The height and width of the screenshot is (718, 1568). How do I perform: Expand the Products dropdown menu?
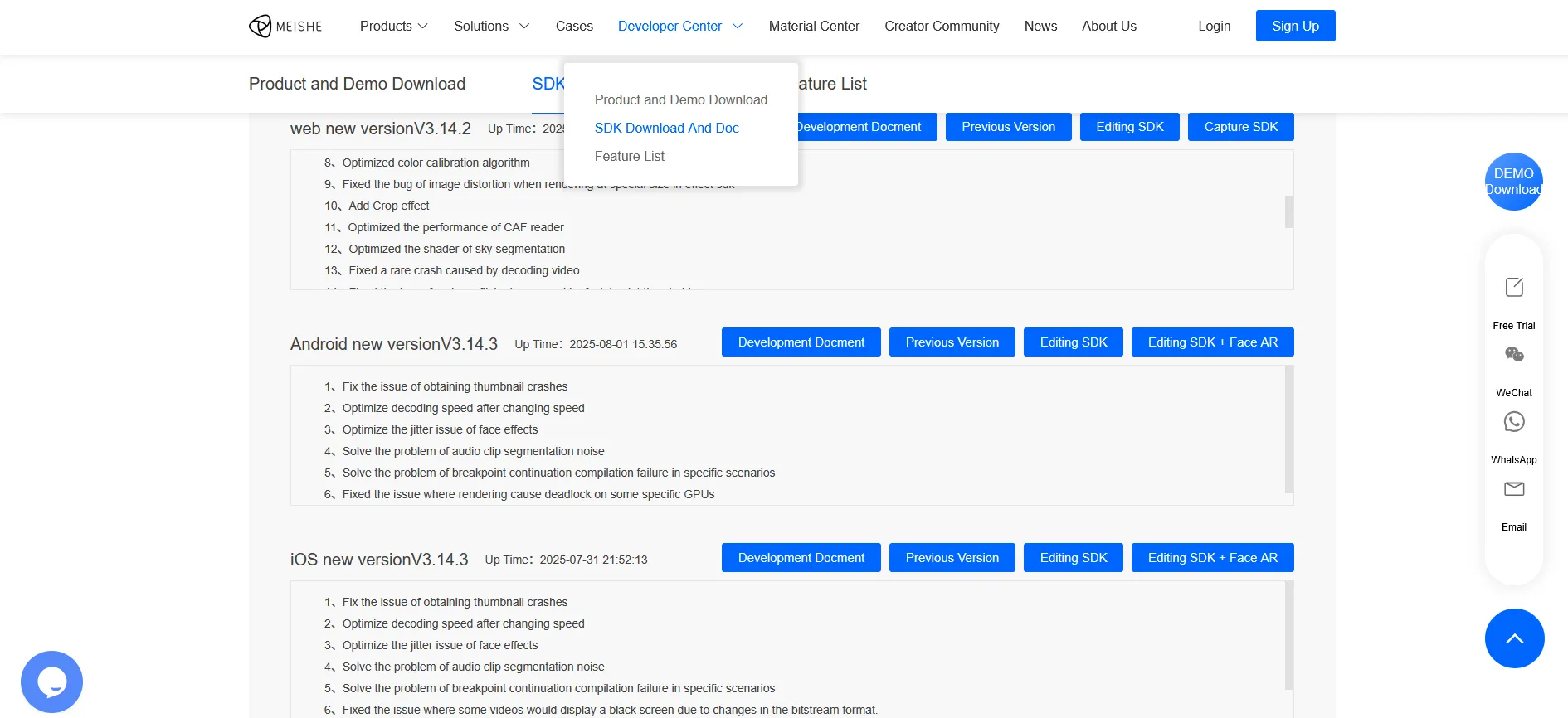[393, 27]
